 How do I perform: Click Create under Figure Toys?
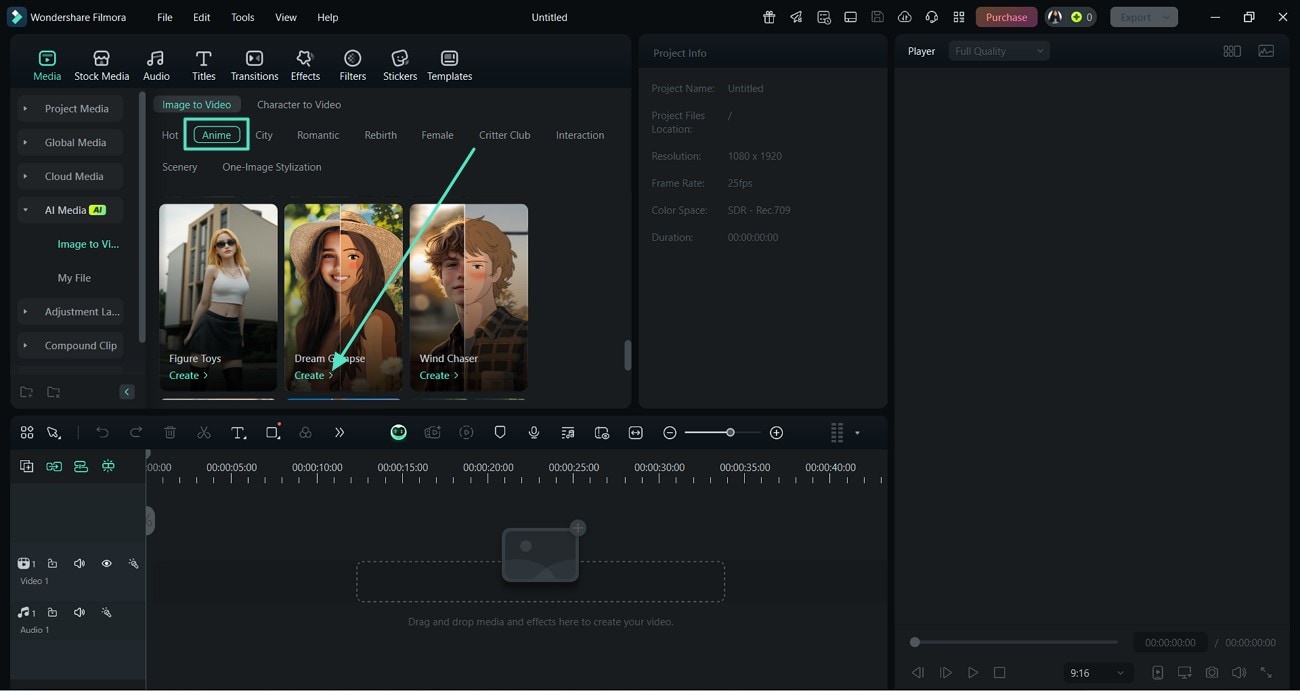point(188,375)
